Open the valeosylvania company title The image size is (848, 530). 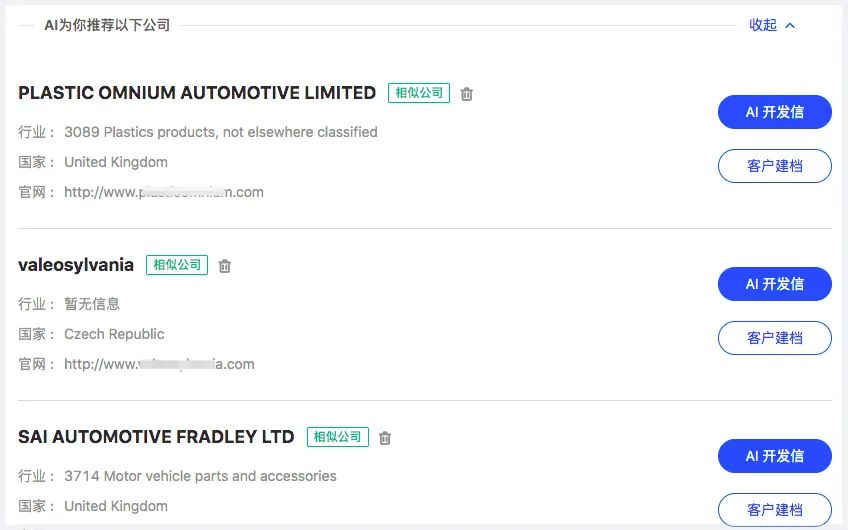pos(76,265)
